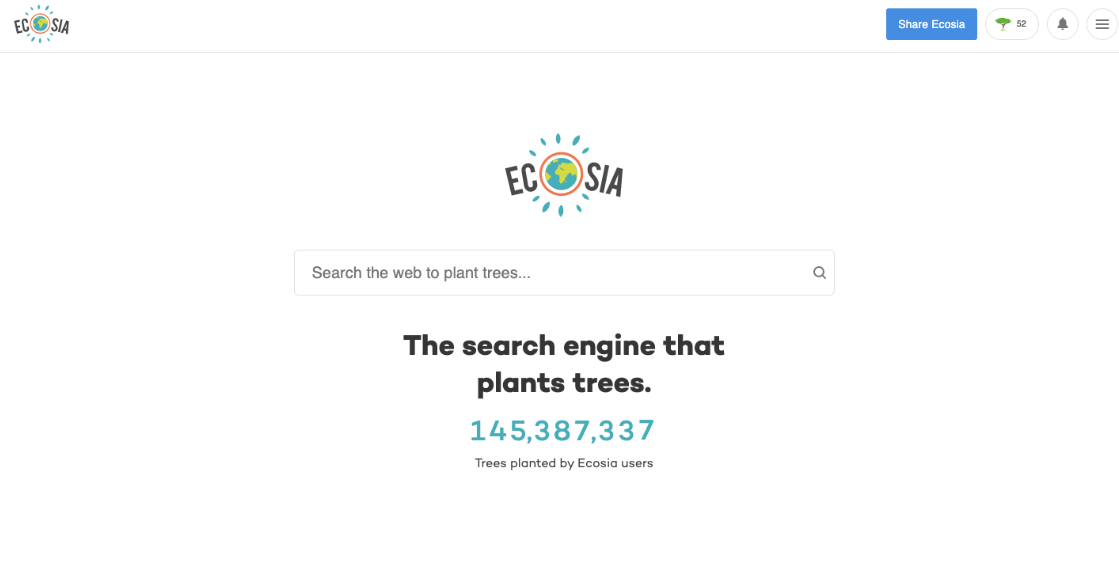1119x580 pixels.
Task: Focus the 'Search the web to plant trees' field
Action: point(564,273)
